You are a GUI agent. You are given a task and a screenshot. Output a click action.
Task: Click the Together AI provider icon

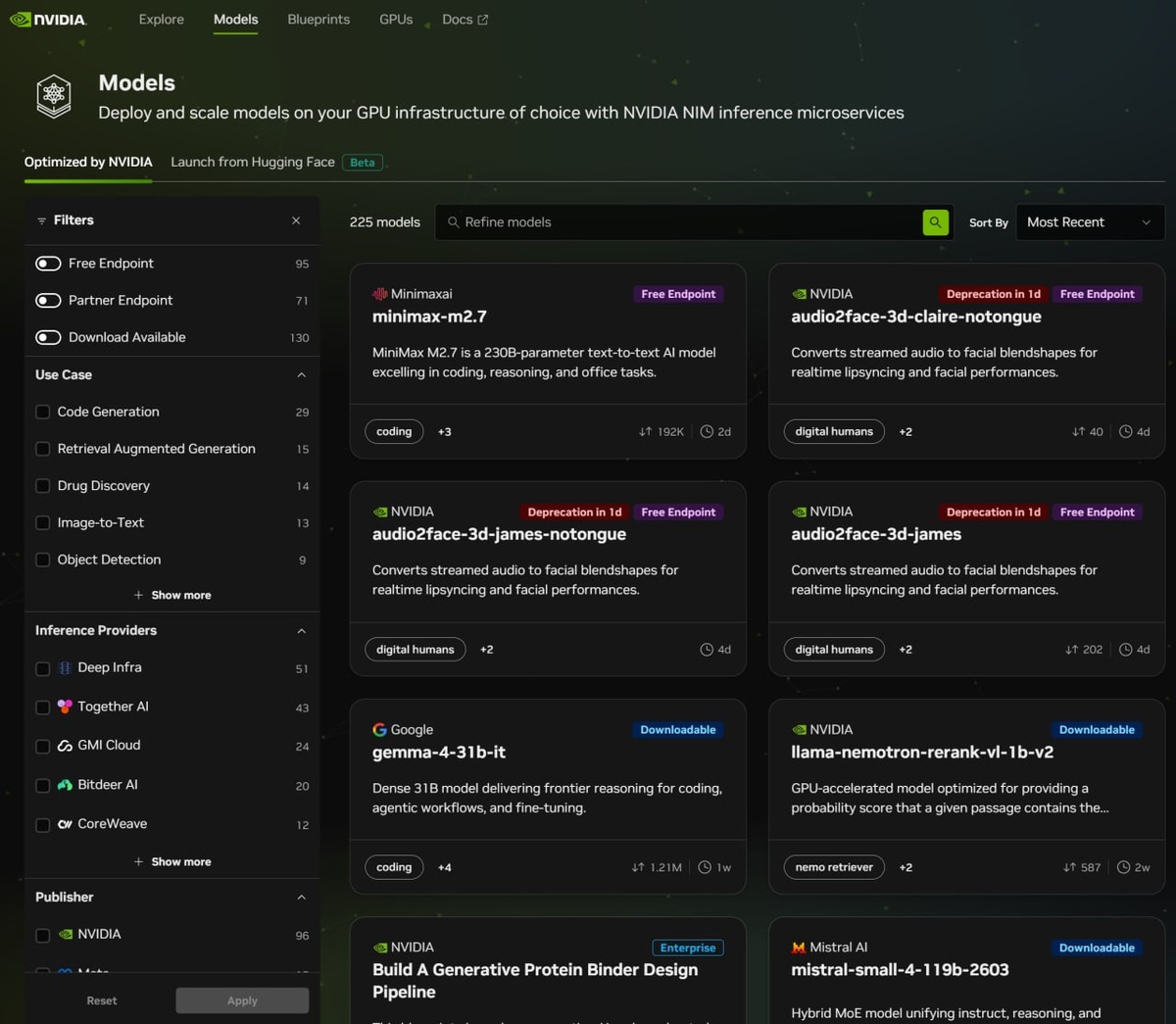pyautogui.click(x=65, y=707)
